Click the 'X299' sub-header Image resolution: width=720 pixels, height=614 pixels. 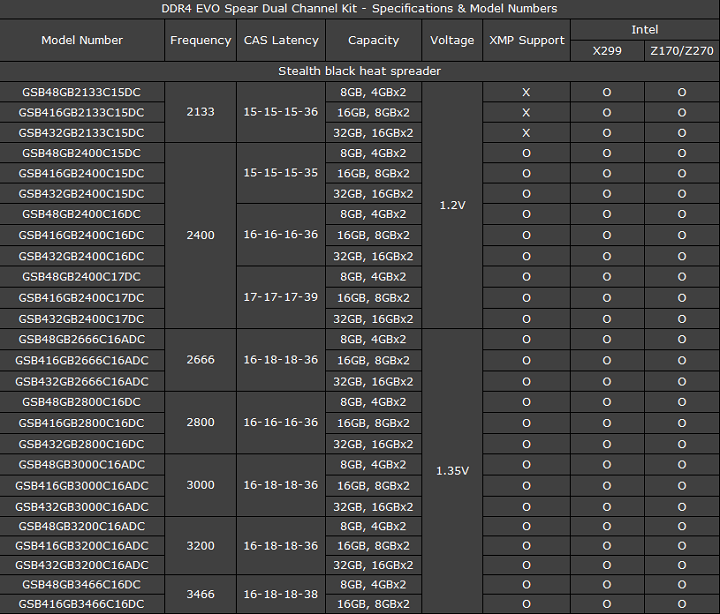[607, 51]
